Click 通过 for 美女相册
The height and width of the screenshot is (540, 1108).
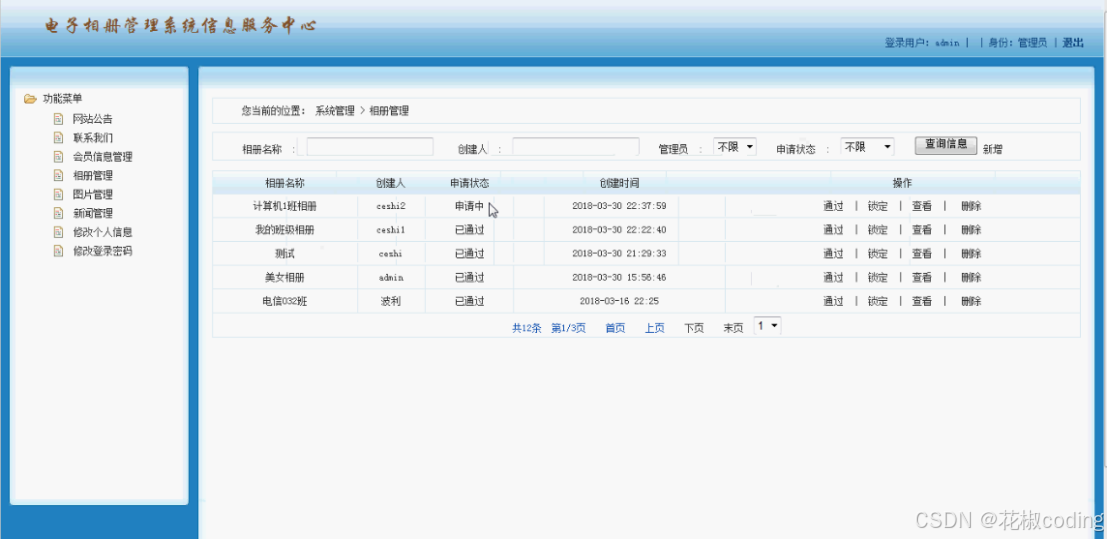(x=833, y=277)
